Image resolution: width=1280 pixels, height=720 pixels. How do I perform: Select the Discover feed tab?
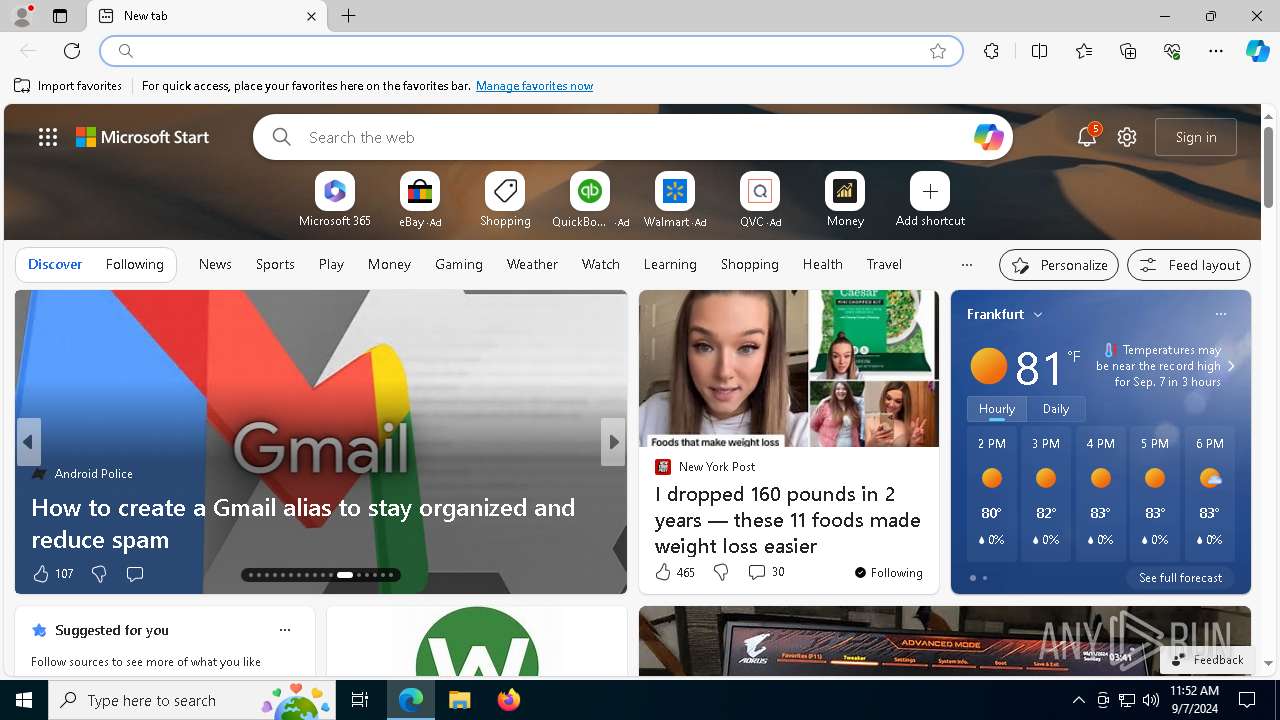(x=55, y=265)
